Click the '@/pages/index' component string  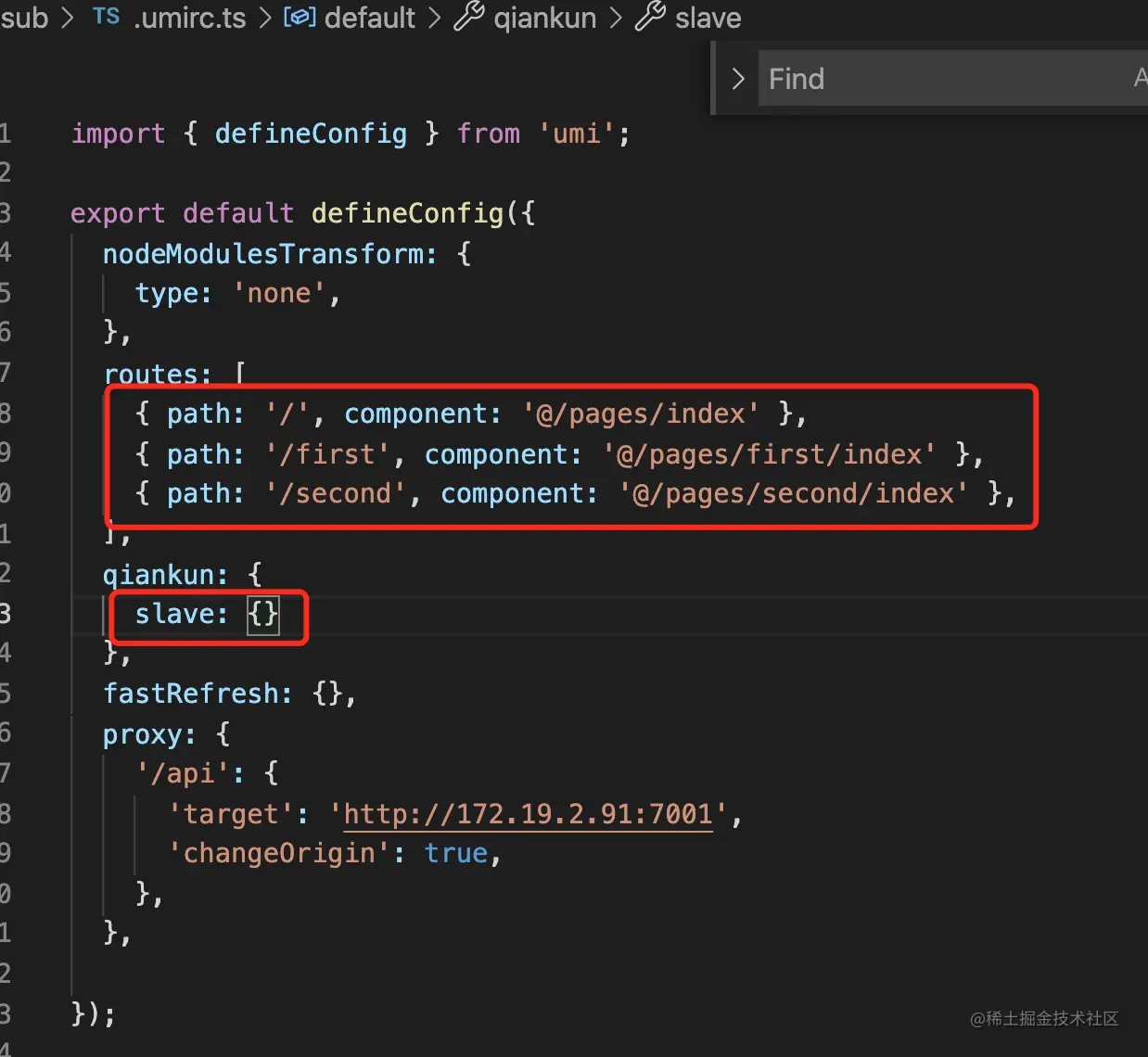click(641, 414)
